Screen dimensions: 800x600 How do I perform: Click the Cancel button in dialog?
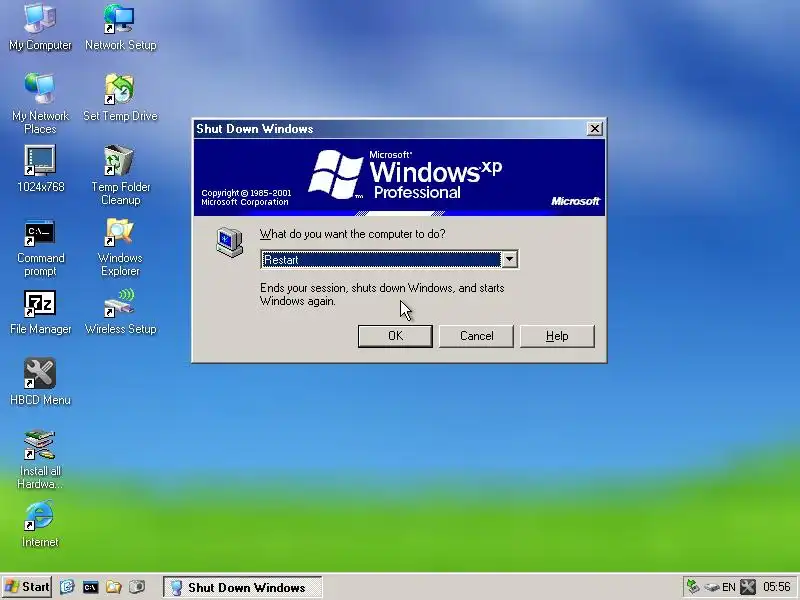(x=477, y=336)
